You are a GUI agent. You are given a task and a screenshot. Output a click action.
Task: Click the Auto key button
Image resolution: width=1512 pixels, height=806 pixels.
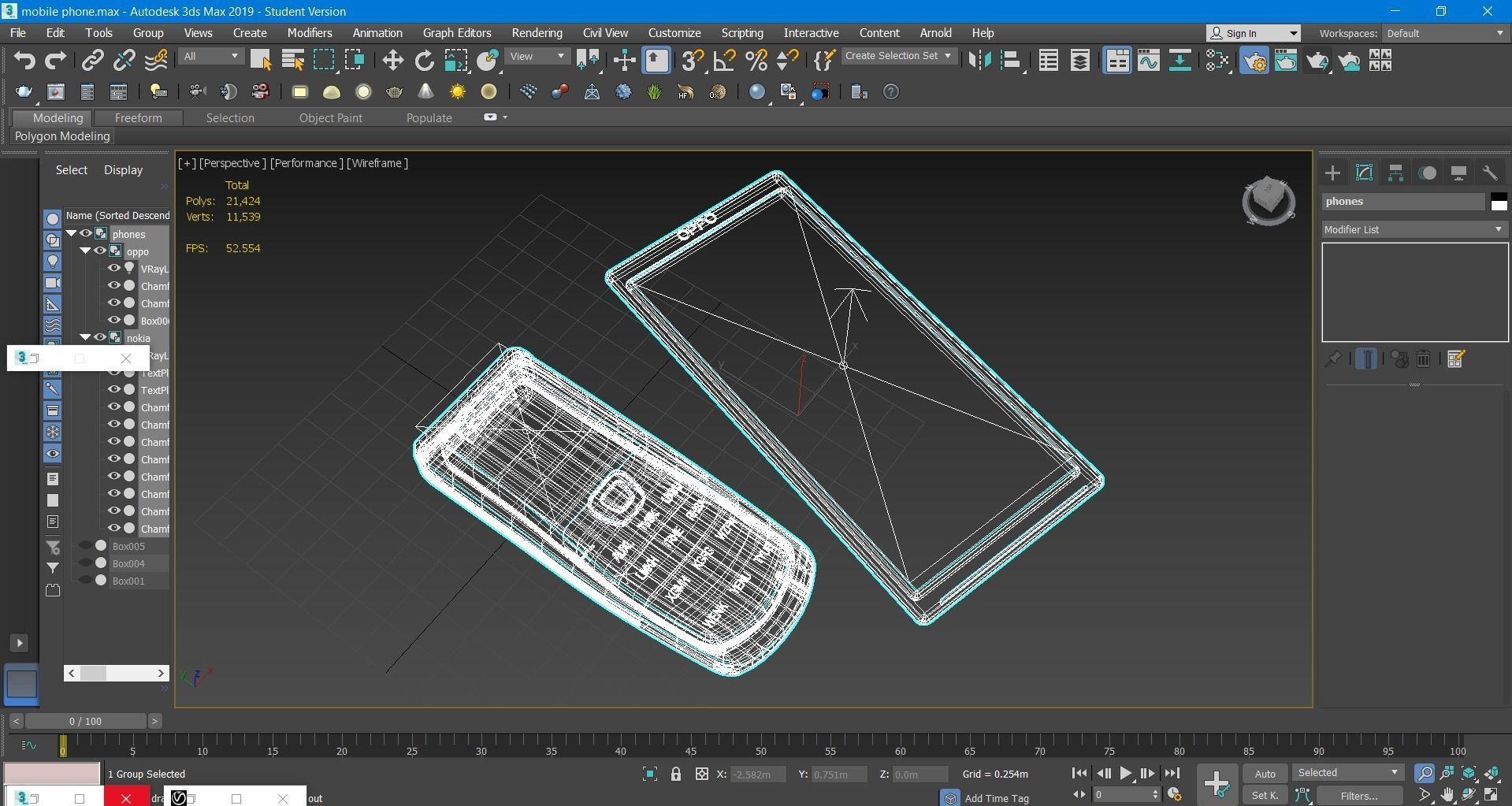[x=1265, y=774]
